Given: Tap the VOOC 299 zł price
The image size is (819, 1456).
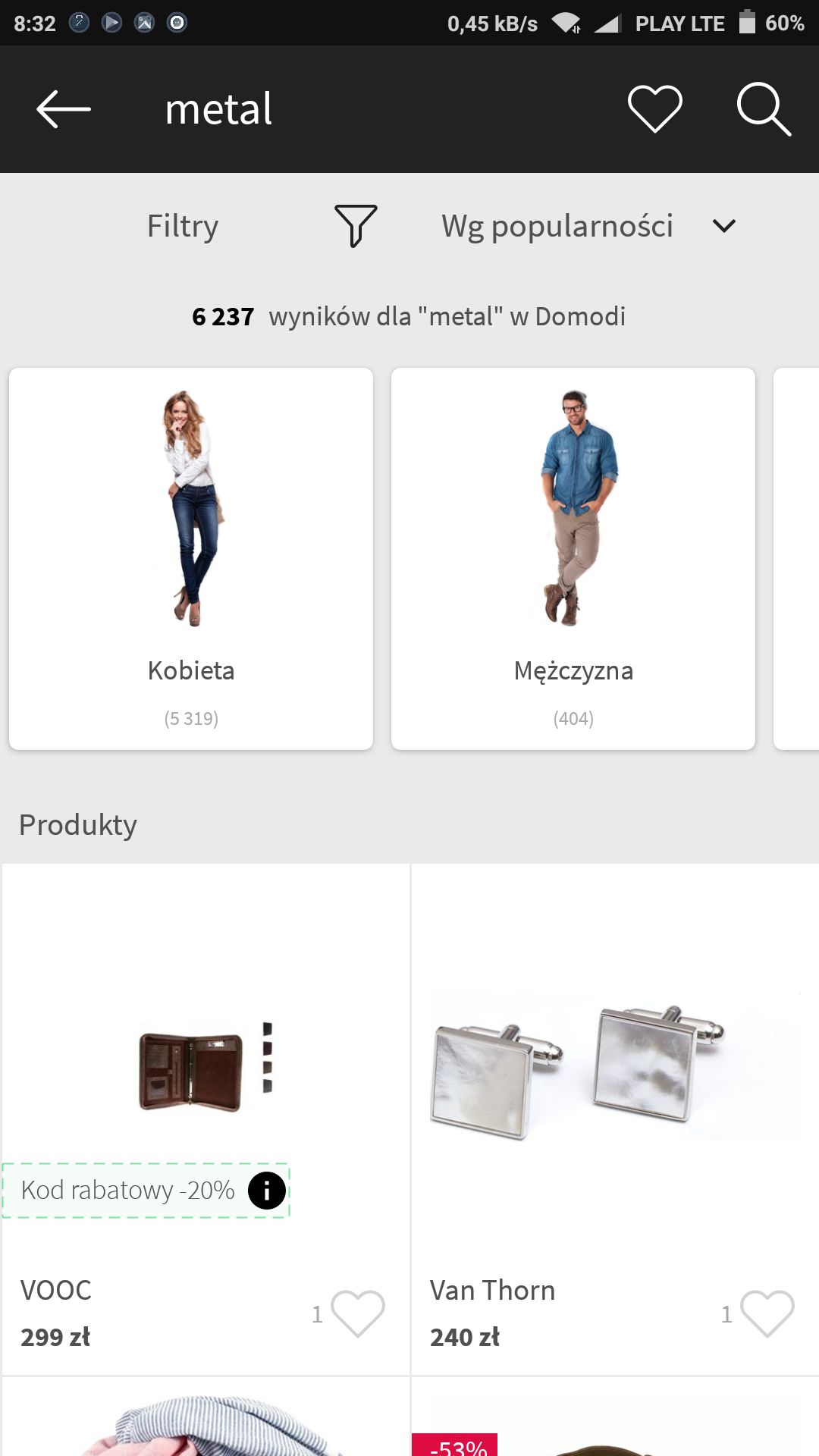Looking at the screenshot, I should [55, 1337].
